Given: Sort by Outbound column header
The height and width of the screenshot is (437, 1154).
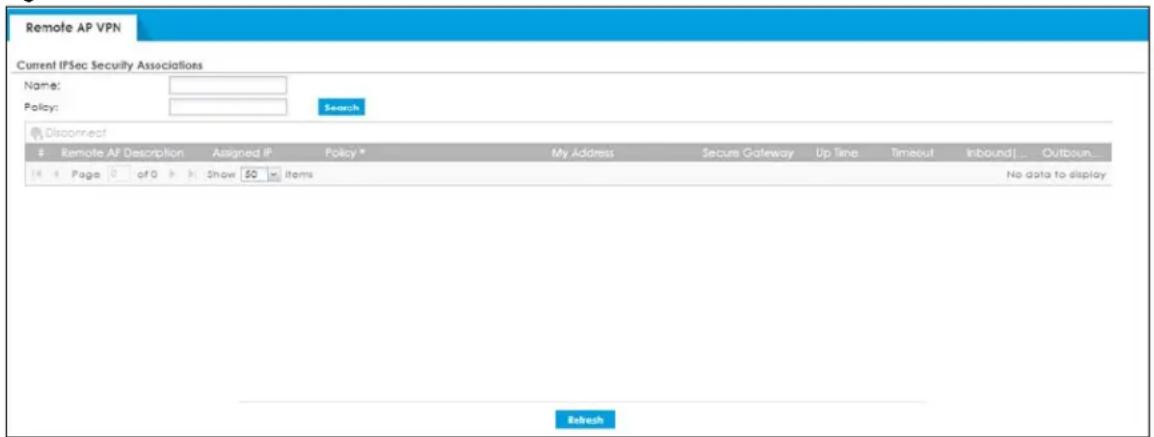Looking at the screenshot, I should (1070, 153).
